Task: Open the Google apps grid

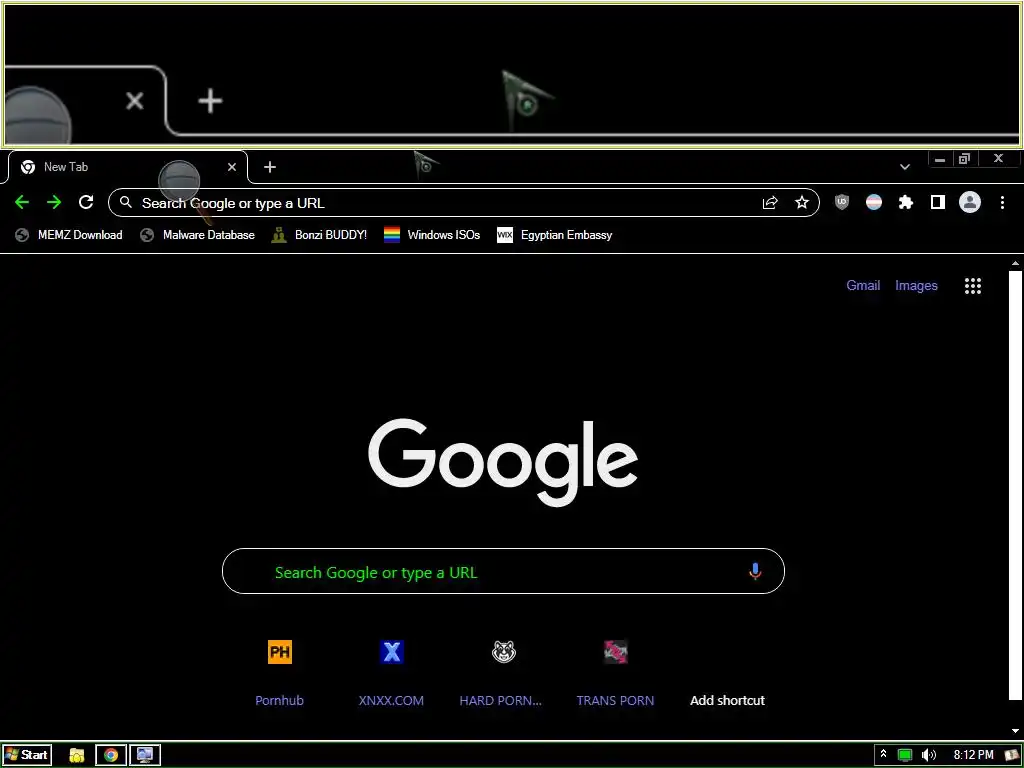Action: click(x=973, y=286)
